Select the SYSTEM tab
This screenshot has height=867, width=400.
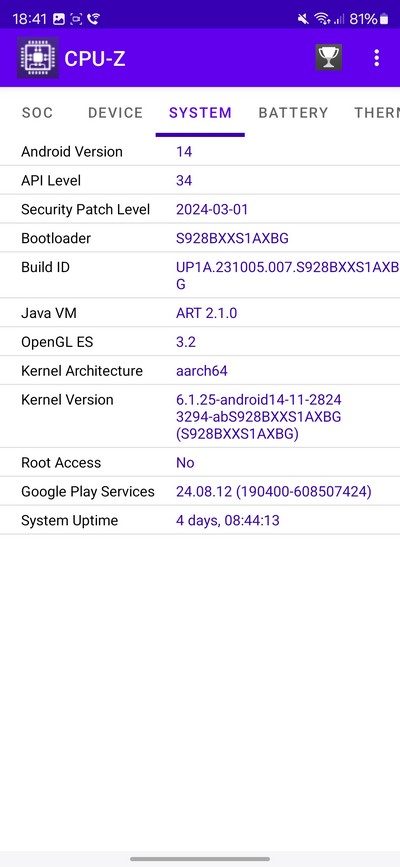pos(200,113)
